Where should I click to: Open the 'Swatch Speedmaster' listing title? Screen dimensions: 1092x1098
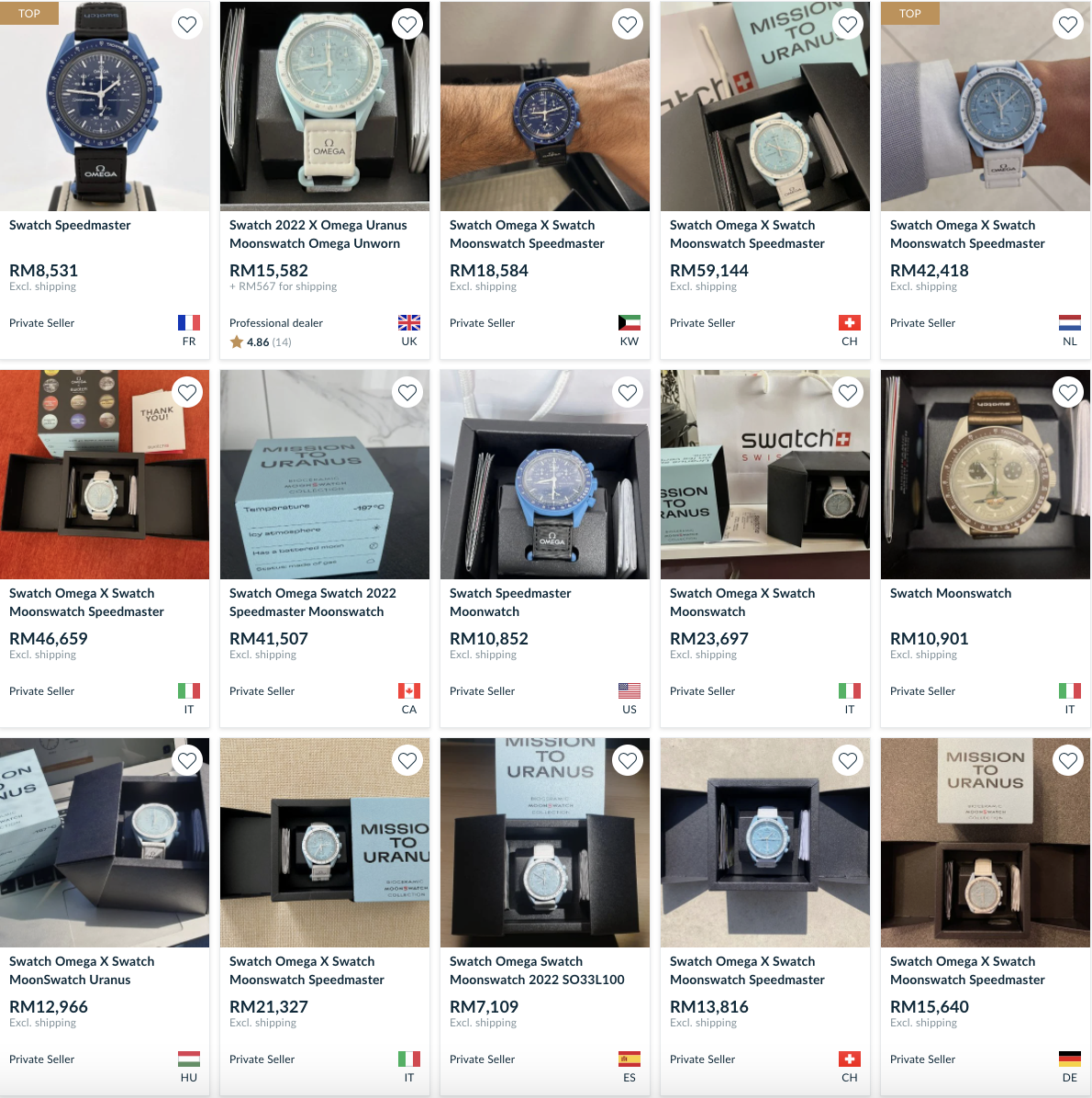pyautogui.click(x=70, y=225)
